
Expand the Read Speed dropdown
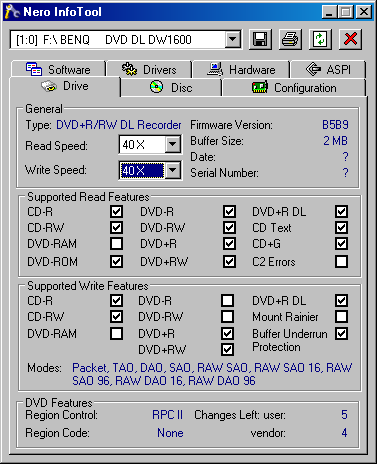point(173,144)
